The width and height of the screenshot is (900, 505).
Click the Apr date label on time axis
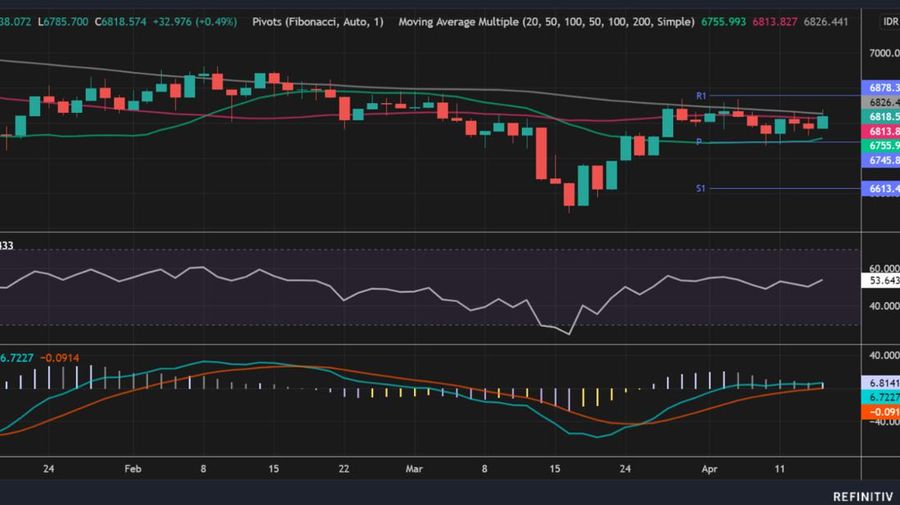[709, 469]
